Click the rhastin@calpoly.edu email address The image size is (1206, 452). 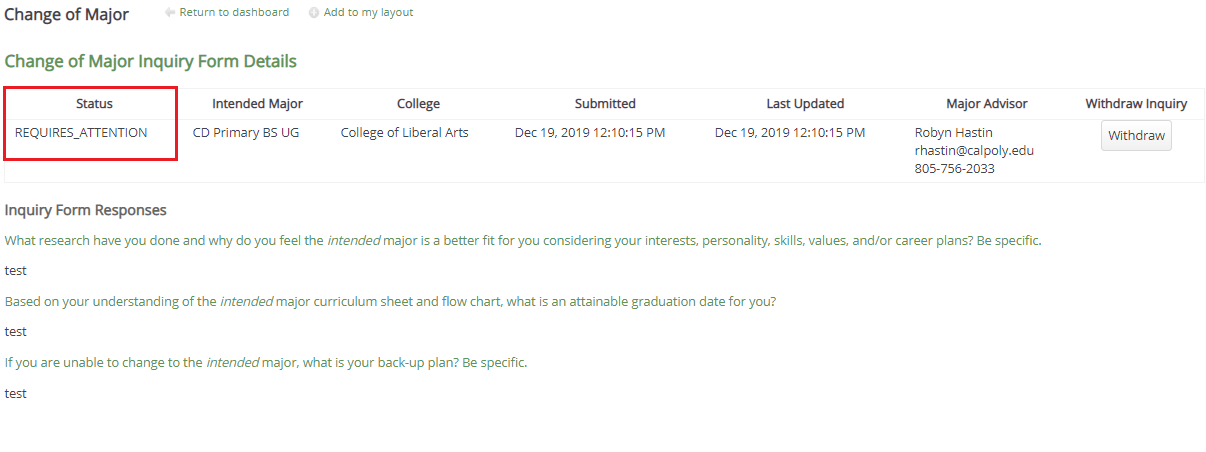click(x=974, y=150)
